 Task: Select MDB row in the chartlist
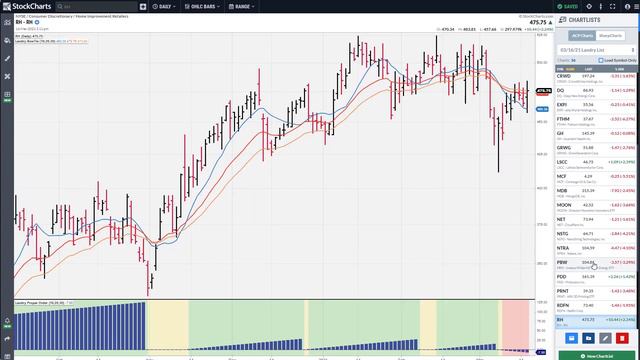coord(596,193)
